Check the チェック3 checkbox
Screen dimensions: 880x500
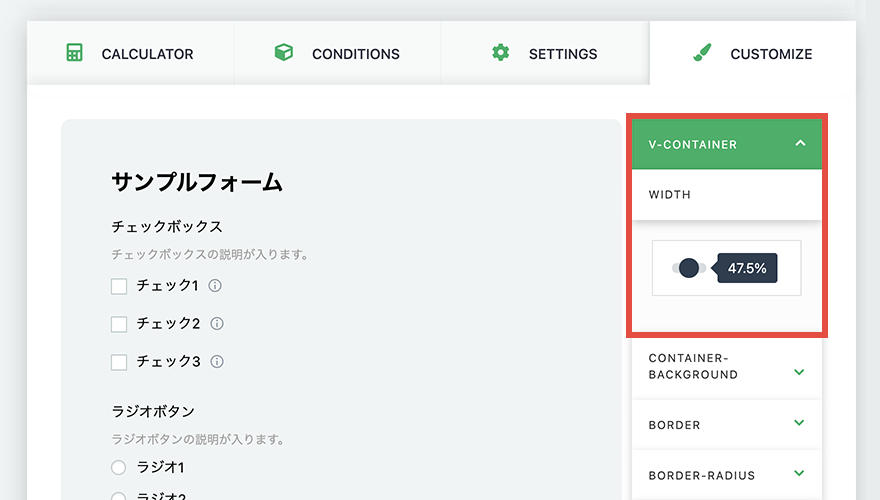click(x=119, y=362)
